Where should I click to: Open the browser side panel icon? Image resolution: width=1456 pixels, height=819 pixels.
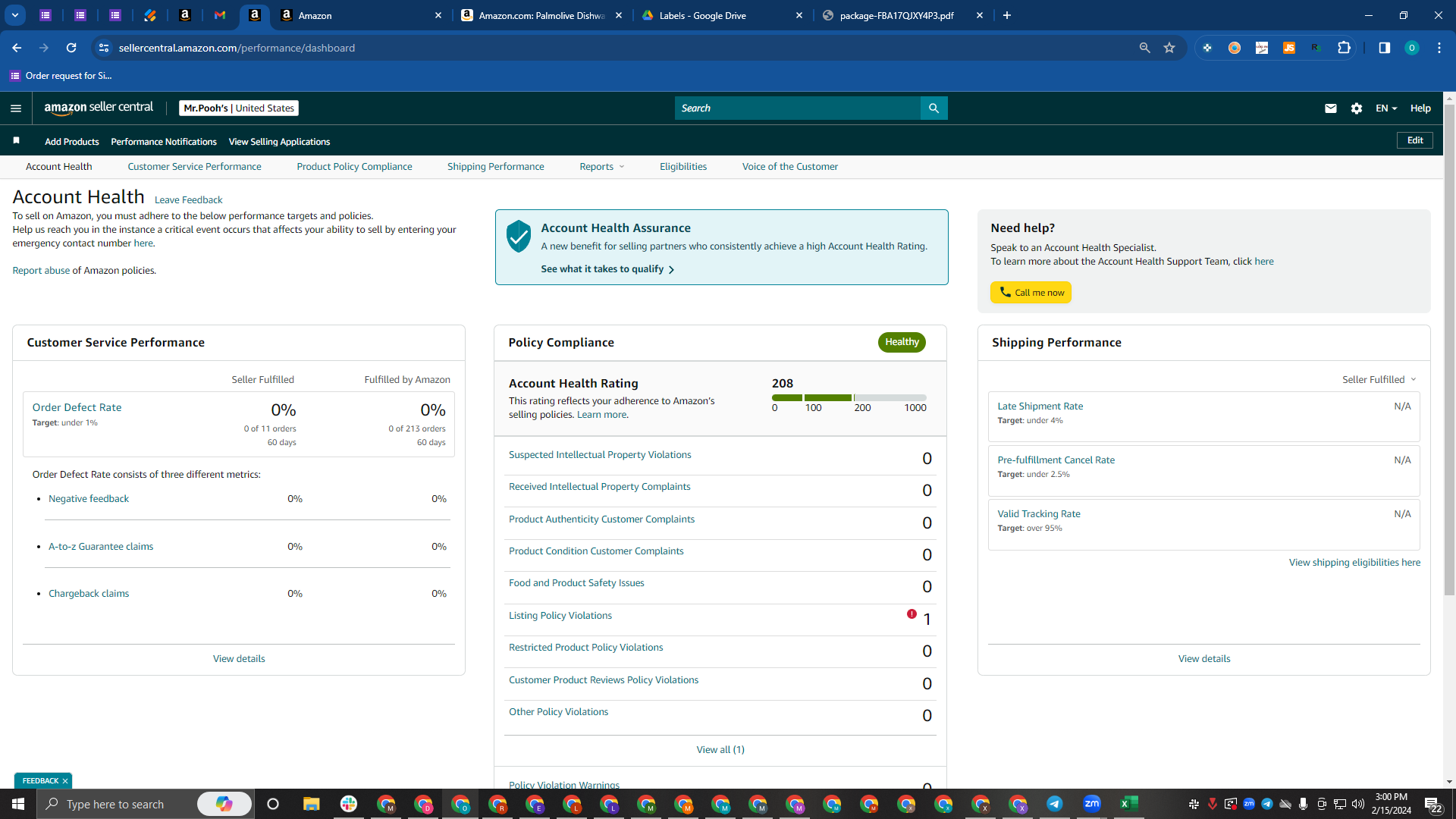(1384, 48)
